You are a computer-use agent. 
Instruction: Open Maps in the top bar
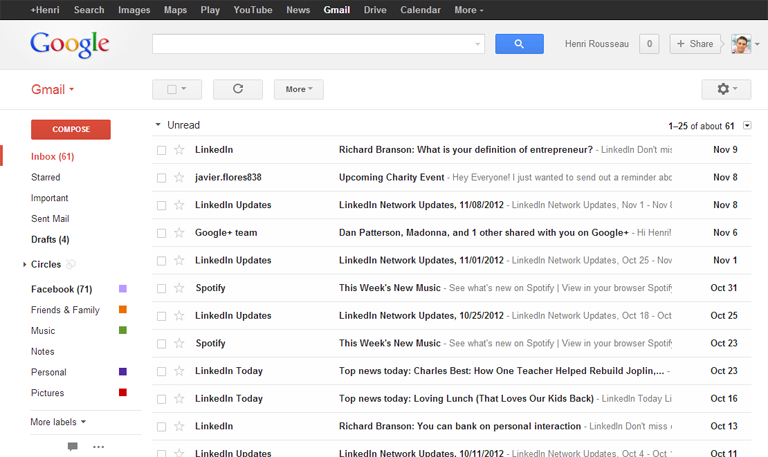(x=175, y=10)
